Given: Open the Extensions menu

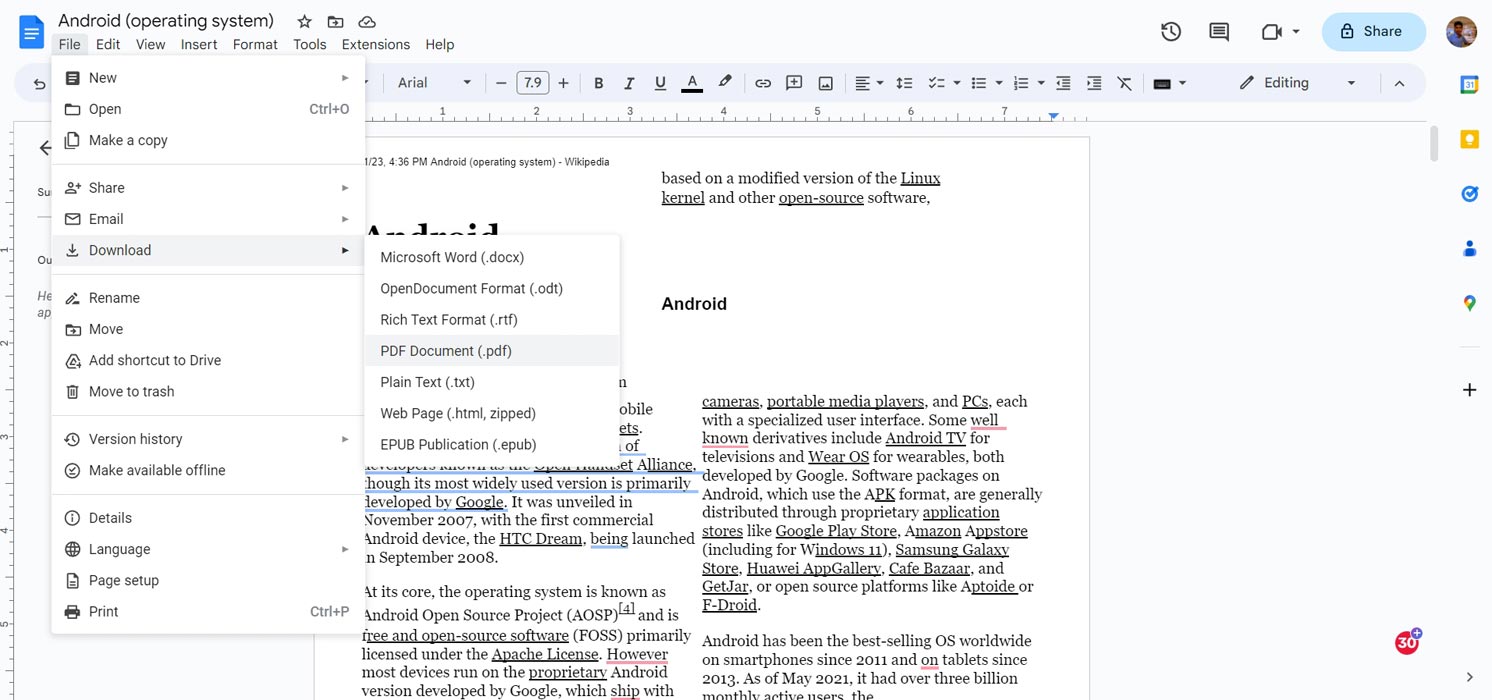Looking at the screenshot, I should tap(376, 44).
